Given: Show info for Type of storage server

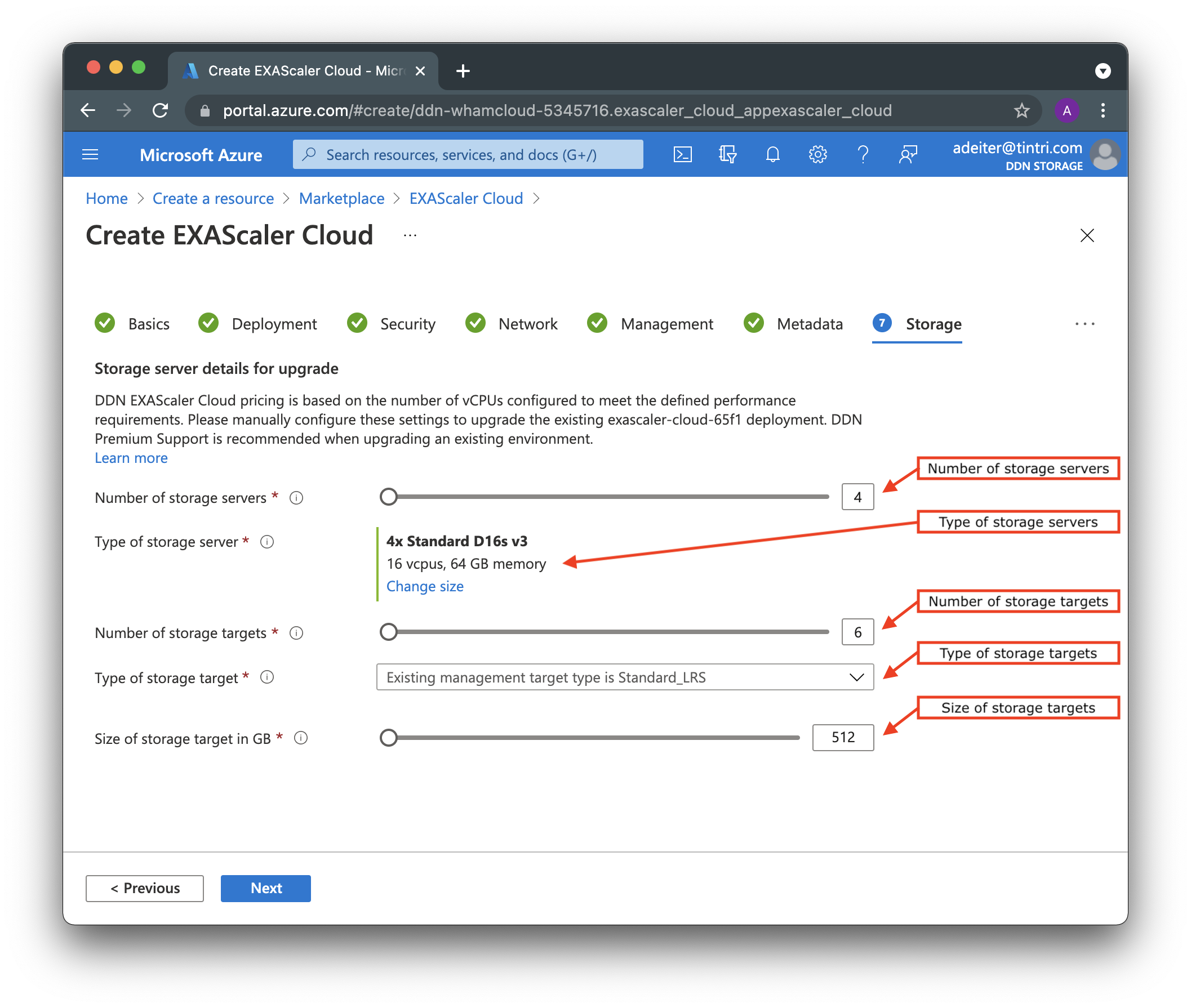Looking at the screenshot, I should (267, 542).
